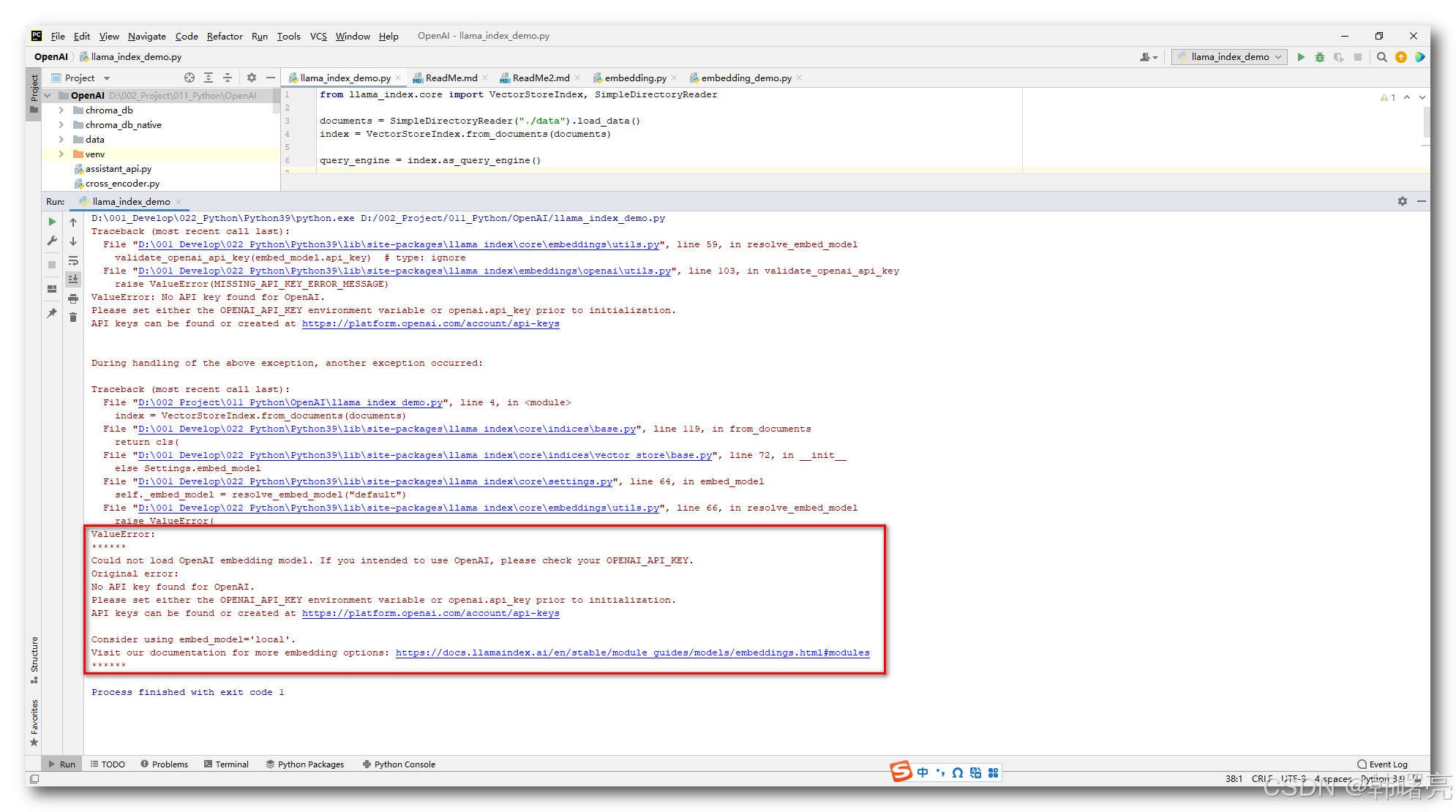The width and height of the screenshot is (1456, 812).
Task: Switch to embedding.py editor tab
Action: pos(634,78)
